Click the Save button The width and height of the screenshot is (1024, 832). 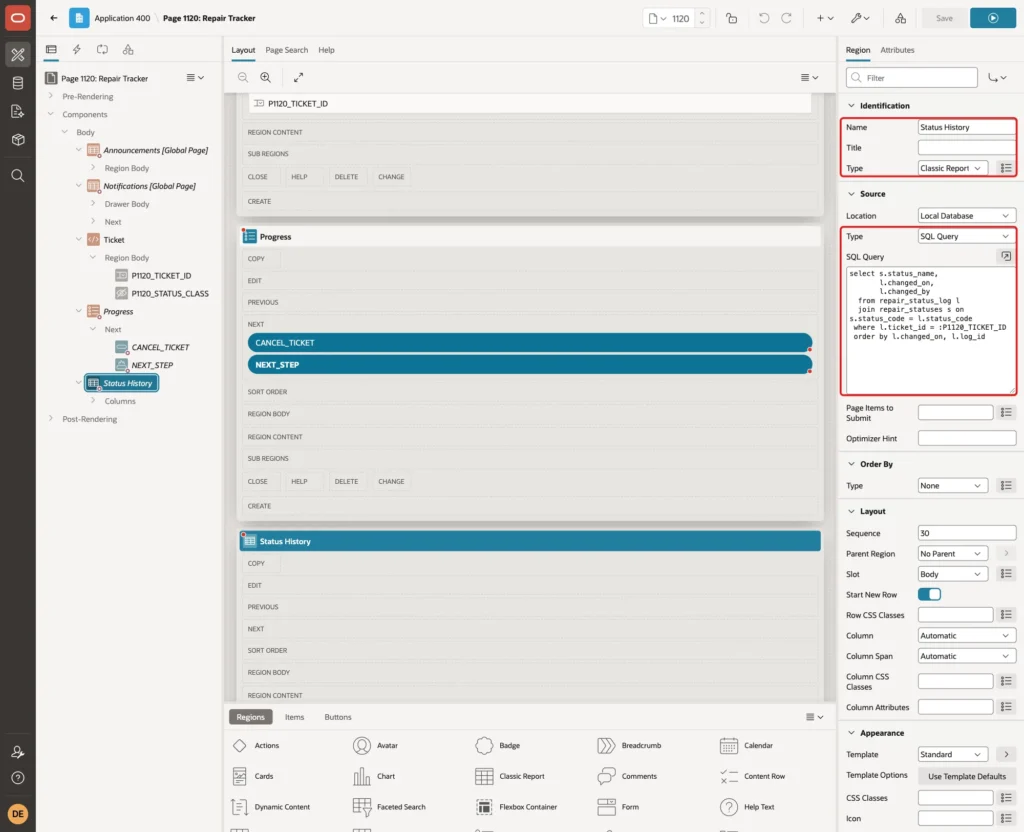tap(944, 18)
